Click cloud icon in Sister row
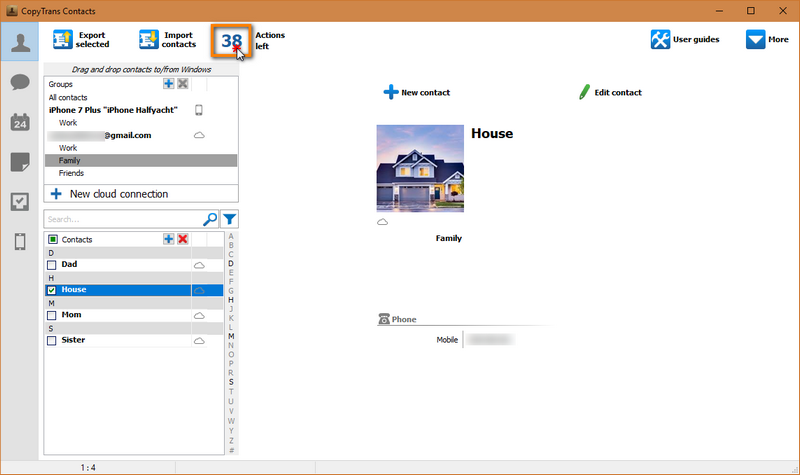This screenshot has height=475, width=800. point(199,341)
